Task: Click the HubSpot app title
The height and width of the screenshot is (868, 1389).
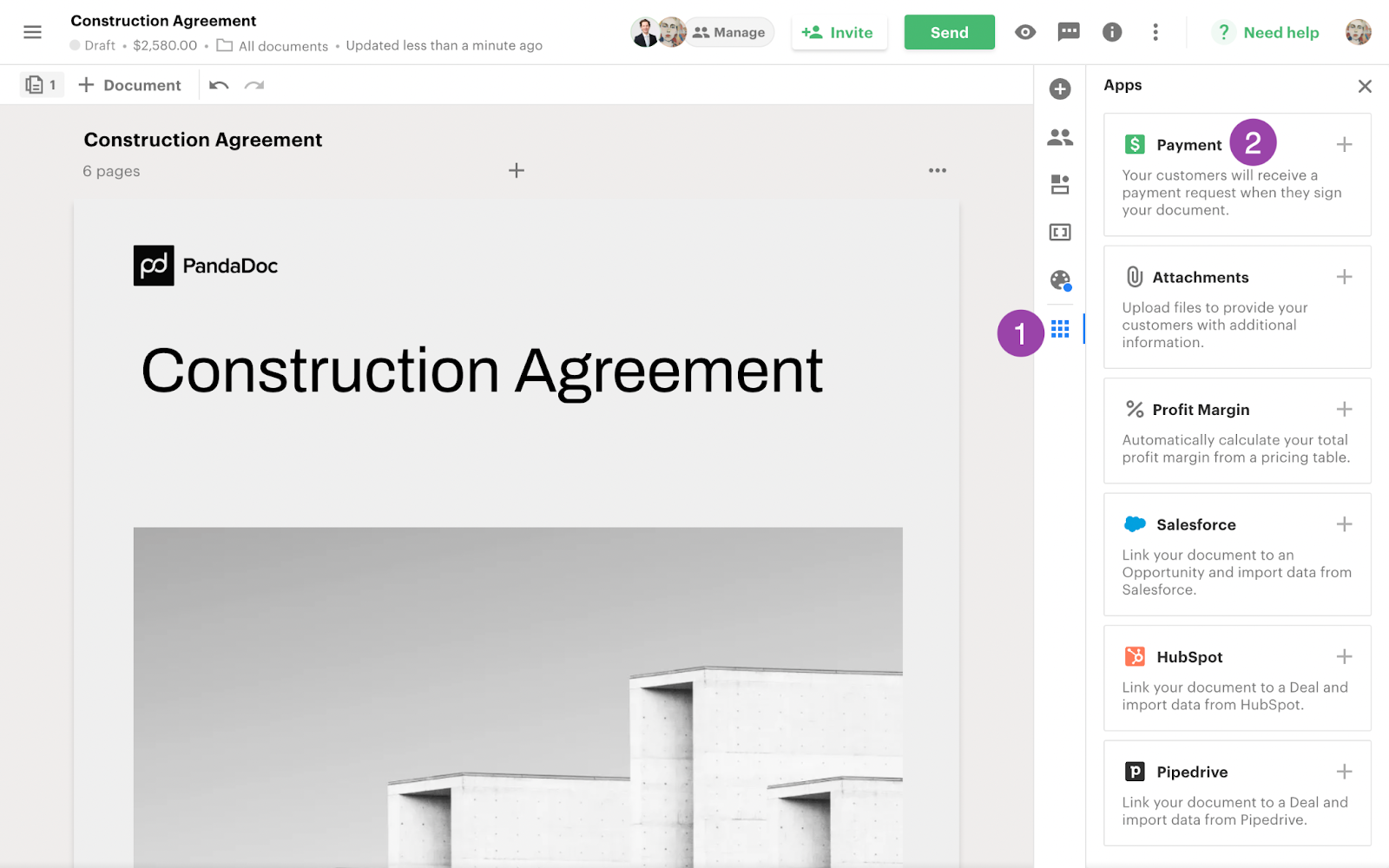Action: point(1189,657)
